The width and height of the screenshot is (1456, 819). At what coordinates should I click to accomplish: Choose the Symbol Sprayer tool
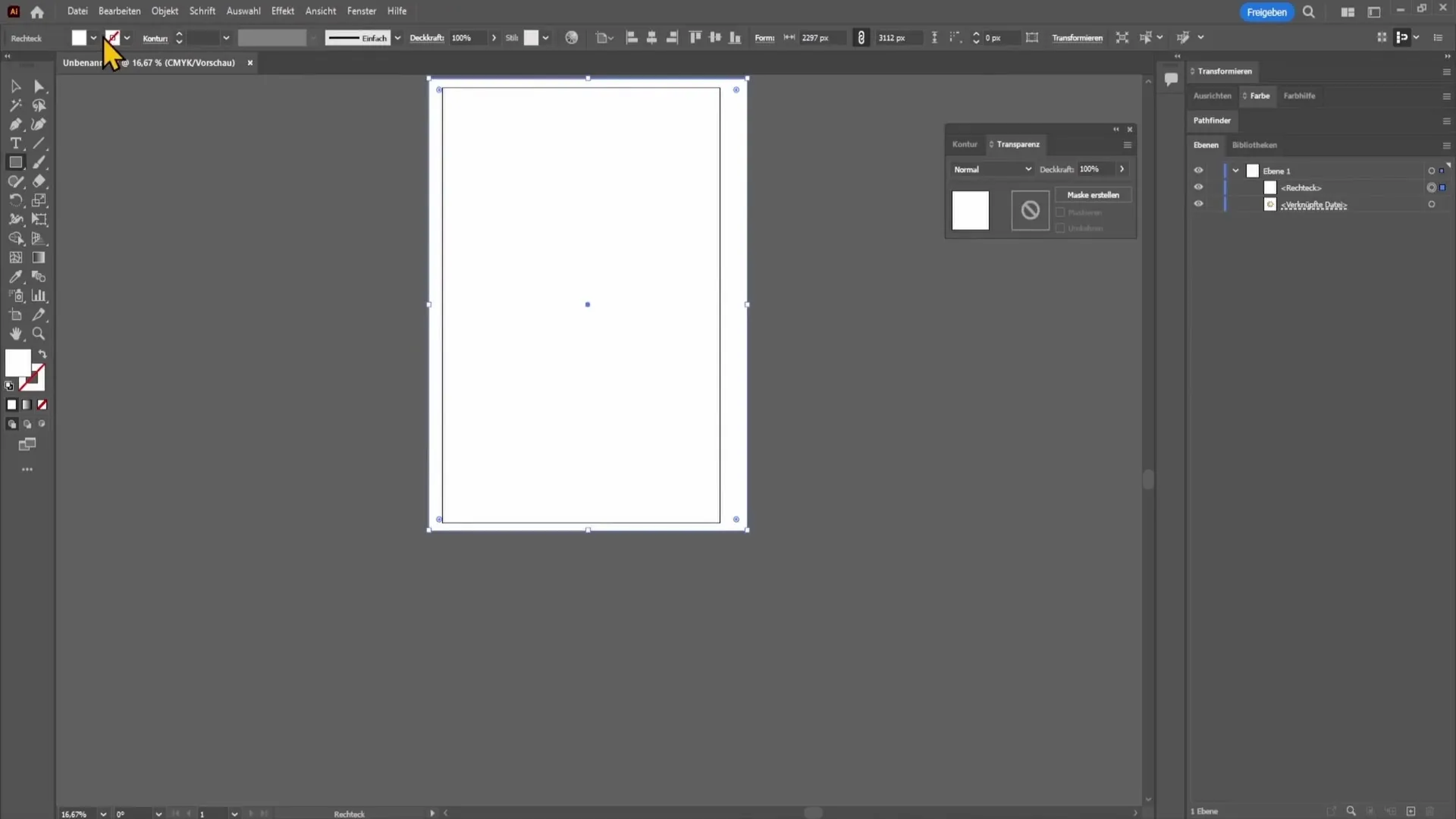15,296
